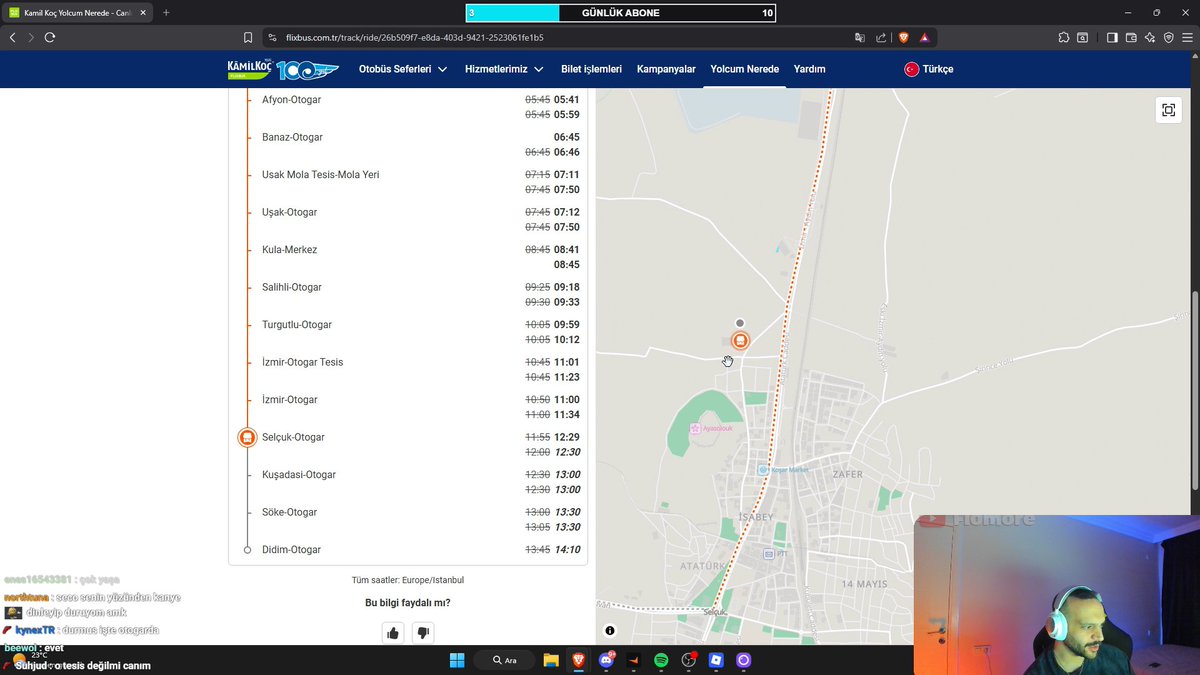The width and height of the screenshot is (1200, 675).
Task: Click Selçuk arrival time 12:29
Action: point(567,437)
